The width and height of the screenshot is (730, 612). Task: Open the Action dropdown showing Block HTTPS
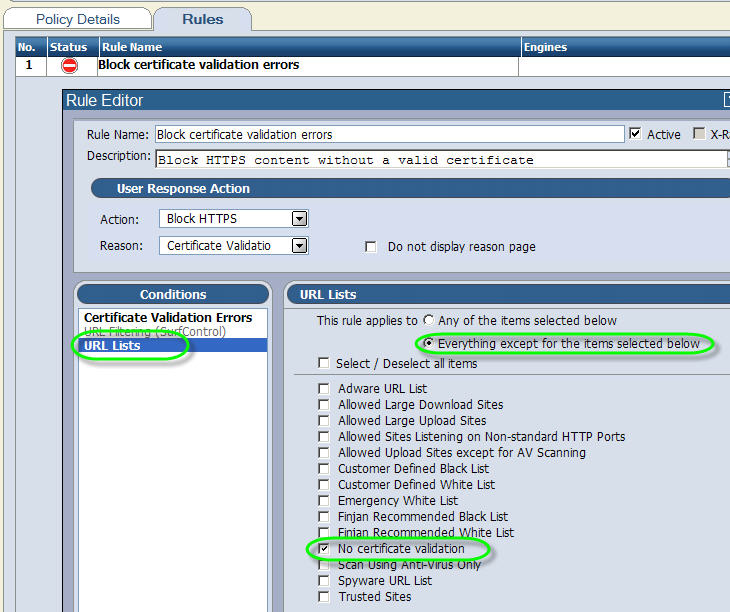[x=298, y=219]
